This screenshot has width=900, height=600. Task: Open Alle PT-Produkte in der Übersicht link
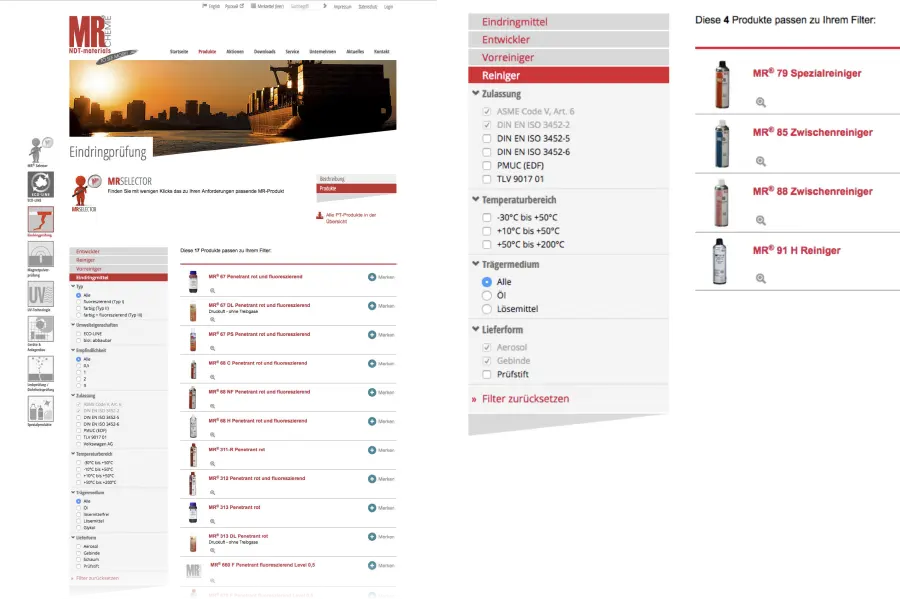351,218
